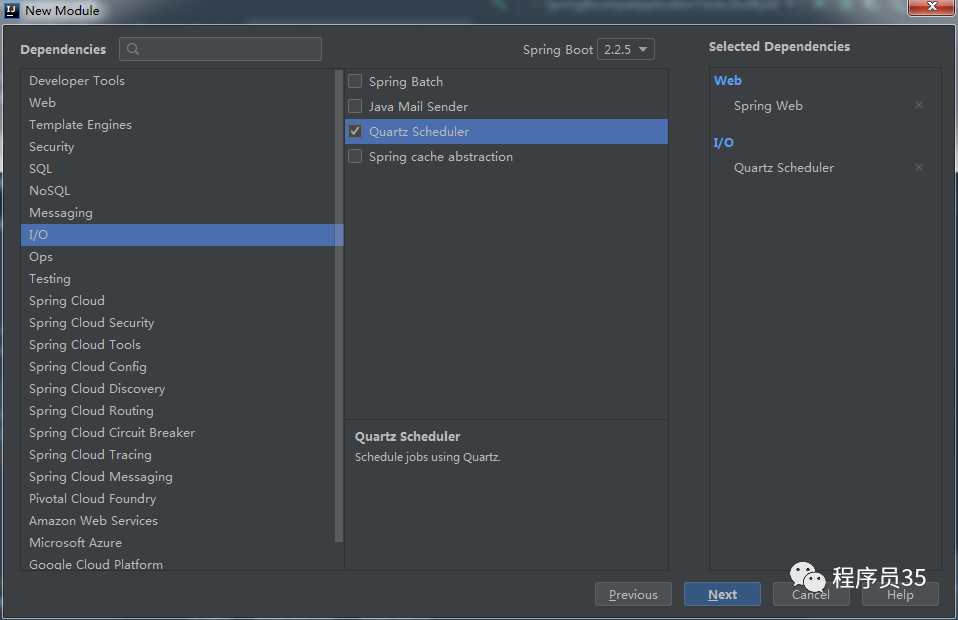Open the Spring Boot version dropdown
The height and width of the screenshot is (620, 958).
click(x=626, y=49)
